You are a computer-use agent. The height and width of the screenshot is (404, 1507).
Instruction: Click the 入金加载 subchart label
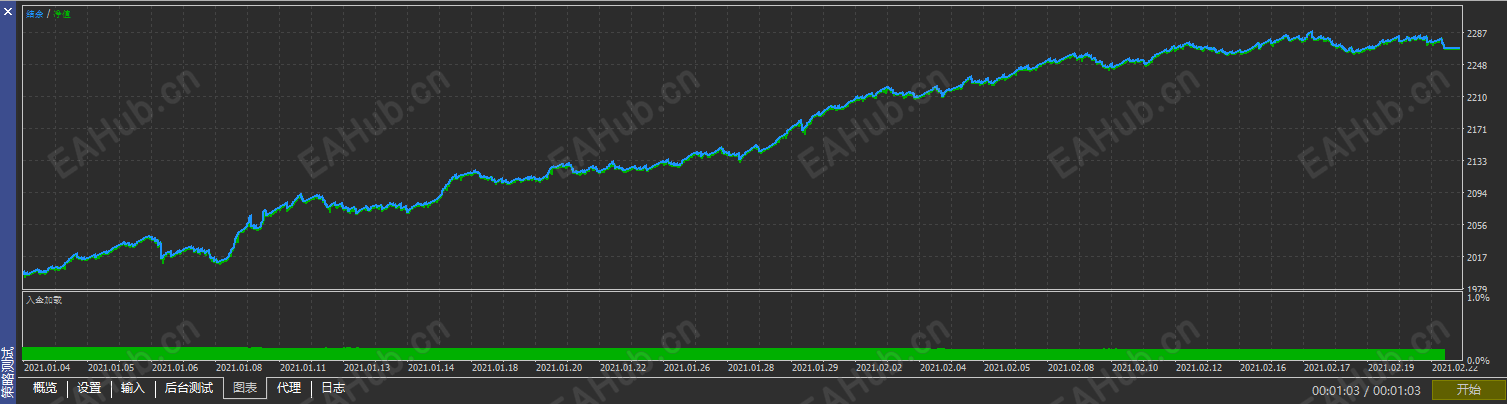tap(44, 299)
